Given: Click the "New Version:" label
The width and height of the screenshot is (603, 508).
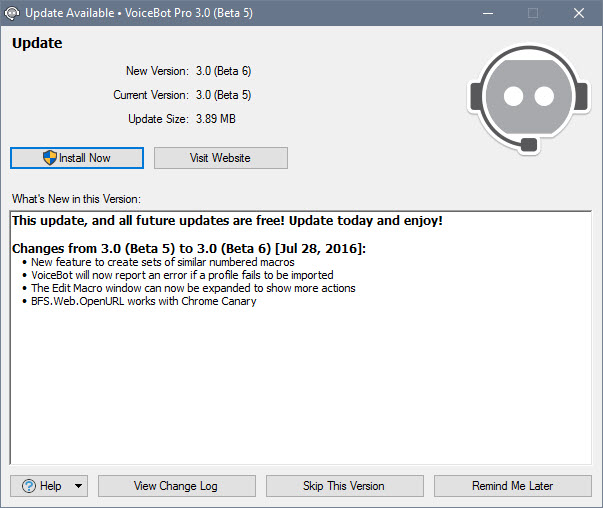Looking at the screenshot, I should pyautogui.click(x=157, y=71).
